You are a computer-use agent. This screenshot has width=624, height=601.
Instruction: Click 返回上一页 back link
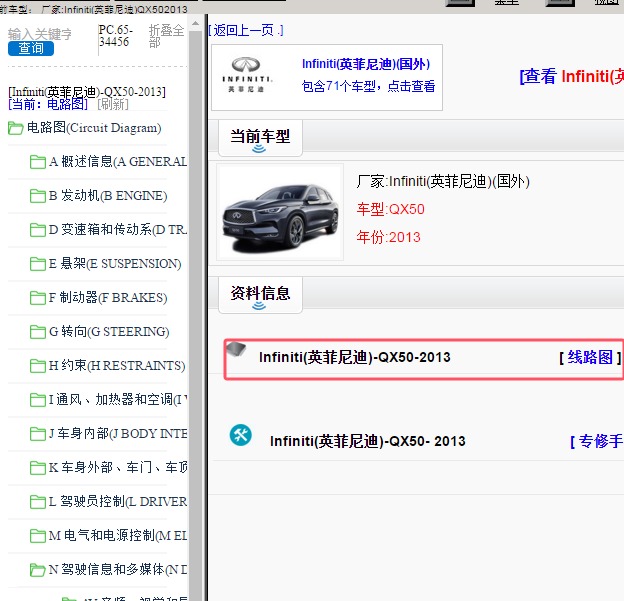246,30
